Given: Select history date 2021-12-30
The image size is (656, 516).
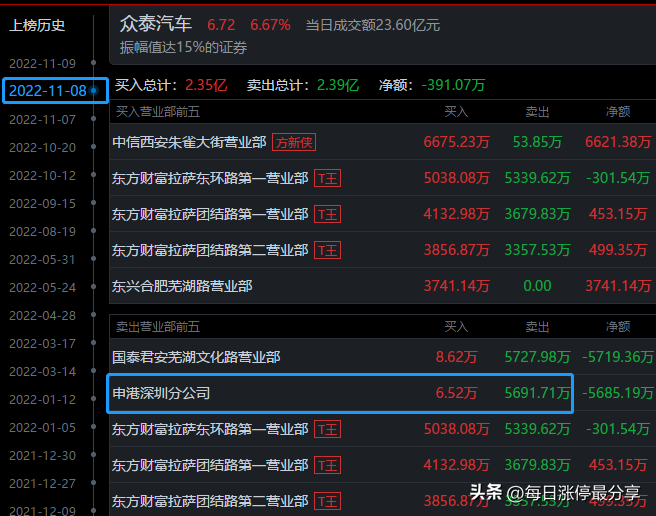Looking at the screenshot, I should (x=42, y=456).
